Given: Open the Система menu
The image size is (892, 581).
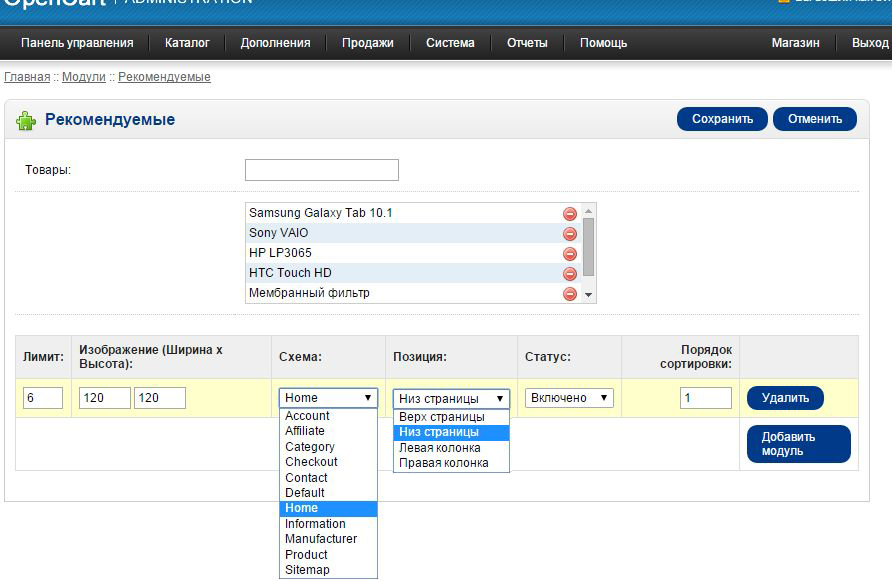Looking at the screenshot, I should [x=450, y=43].
